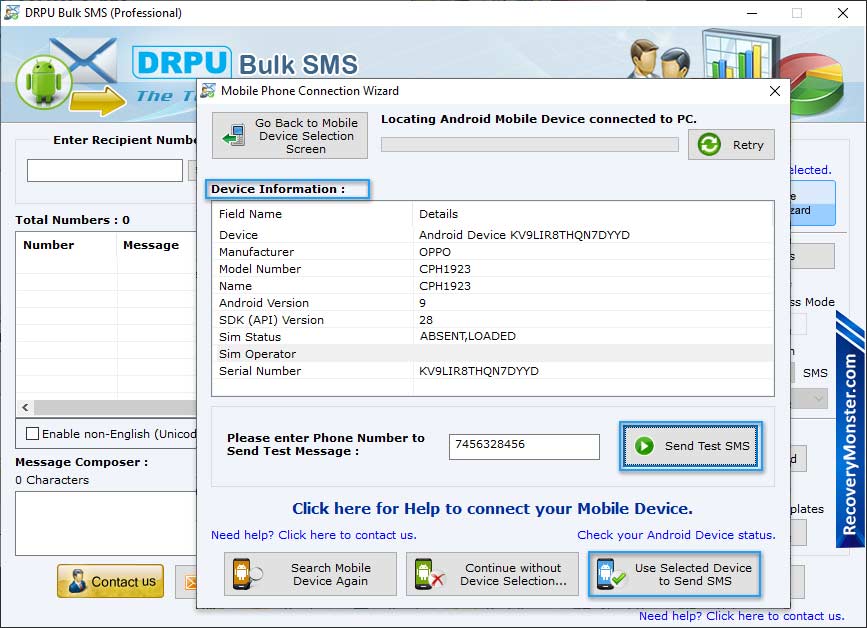Image resolution: width=867 pixels, height=628 pixels.
Task: Click the yellow arrow icon in banner
Action: click(x=98, y=101)
